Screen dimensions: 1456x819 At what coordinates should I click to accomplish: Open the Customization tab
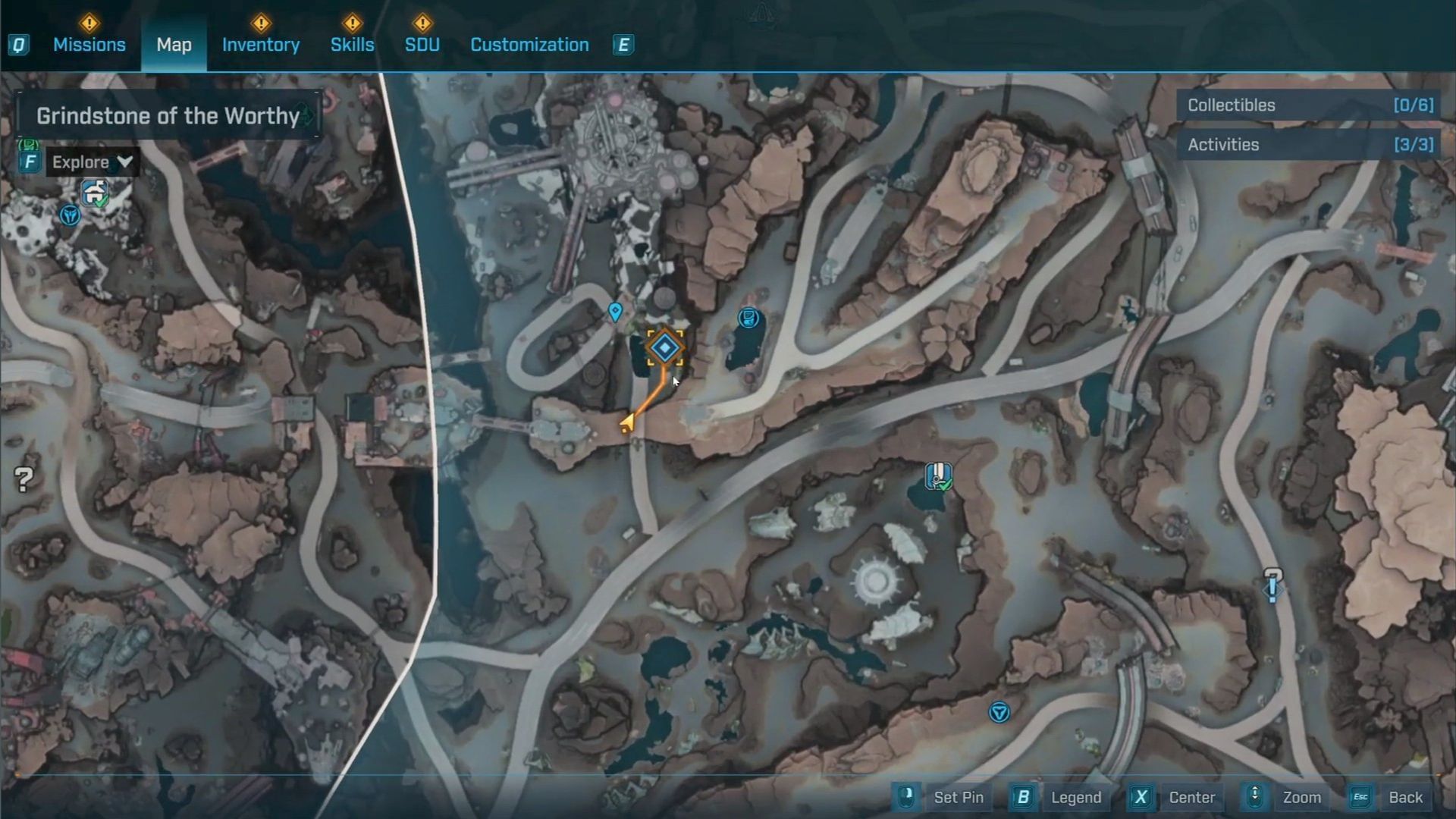tap(529, 45)
